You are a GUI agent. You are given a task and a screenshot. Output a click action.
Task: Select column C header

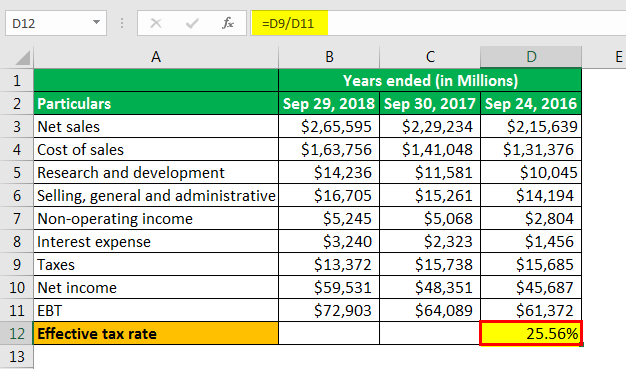(430, 57)
